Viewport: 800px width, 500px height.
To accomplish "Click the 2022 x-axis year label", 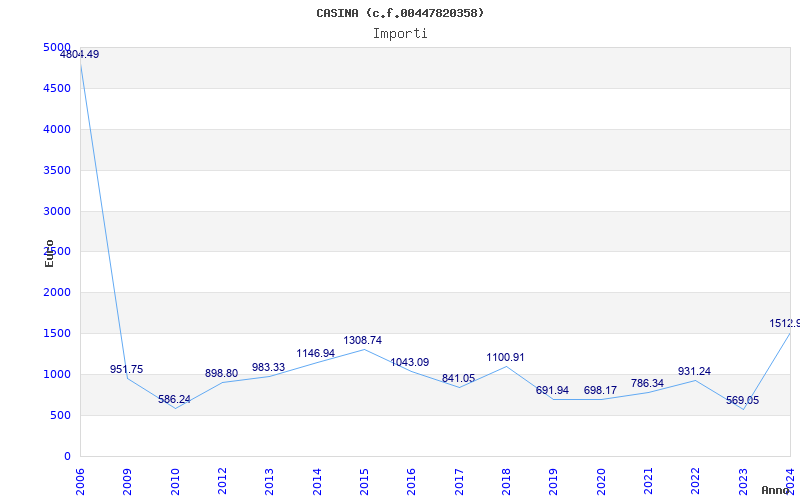I will pos(695,482).
